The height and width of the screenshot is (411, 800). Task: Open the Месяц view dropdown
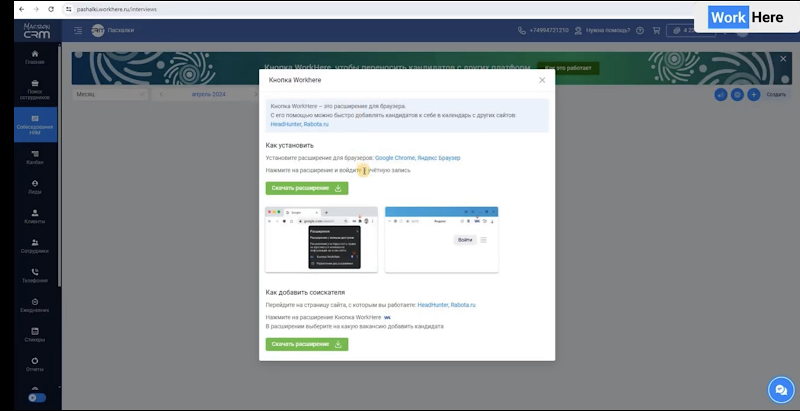pyautogui.click(x=110, y=94)
